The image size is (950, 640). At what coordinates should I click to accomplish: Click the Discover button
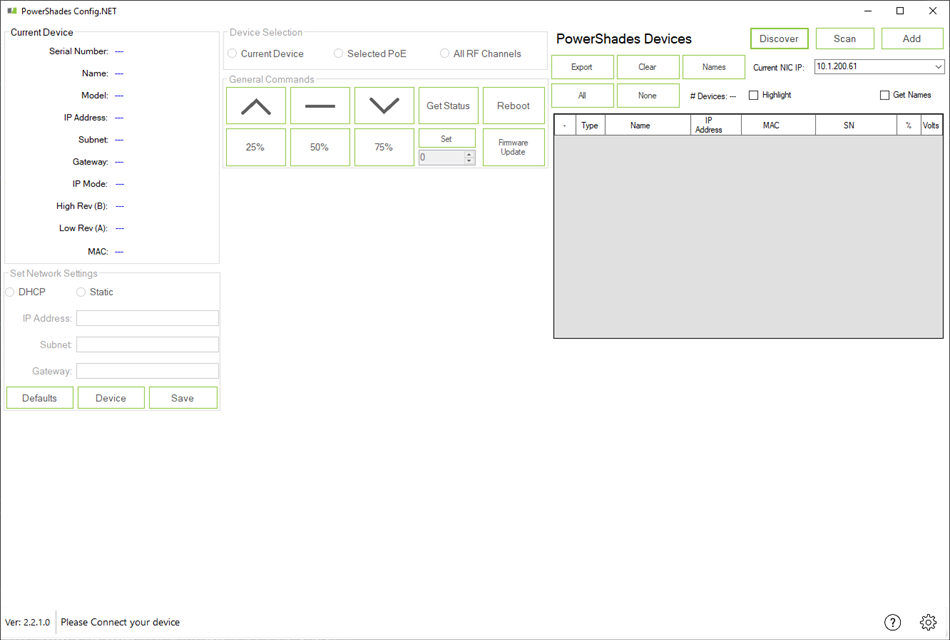tap(779, 39)
